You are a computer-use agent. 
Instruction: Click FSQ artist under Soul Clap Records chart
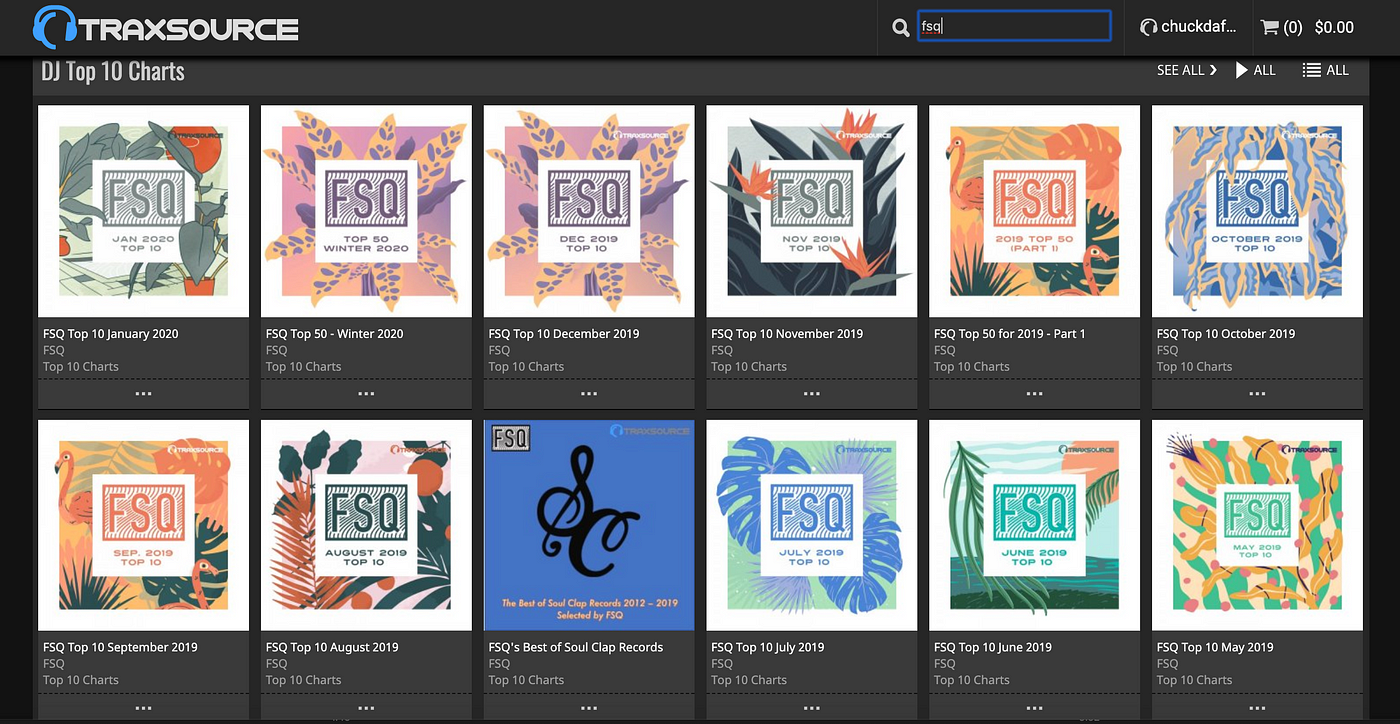(x=500, y=663)
